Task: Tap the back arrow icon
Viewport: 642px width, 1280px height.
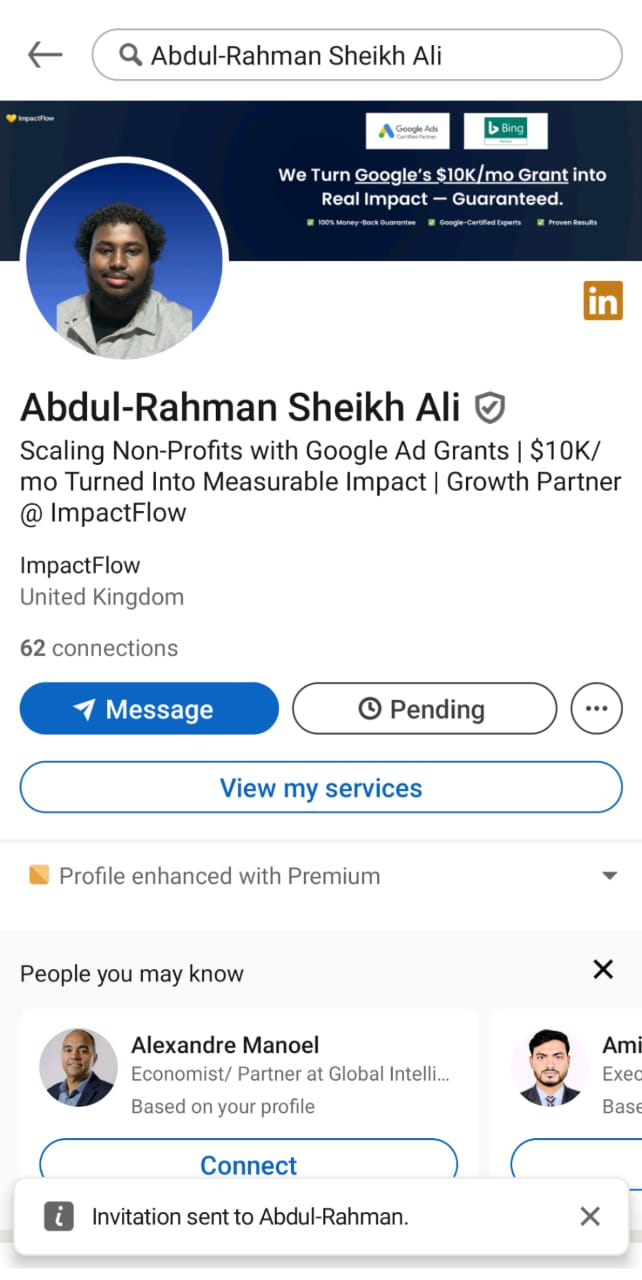Action: pos(45,55)
